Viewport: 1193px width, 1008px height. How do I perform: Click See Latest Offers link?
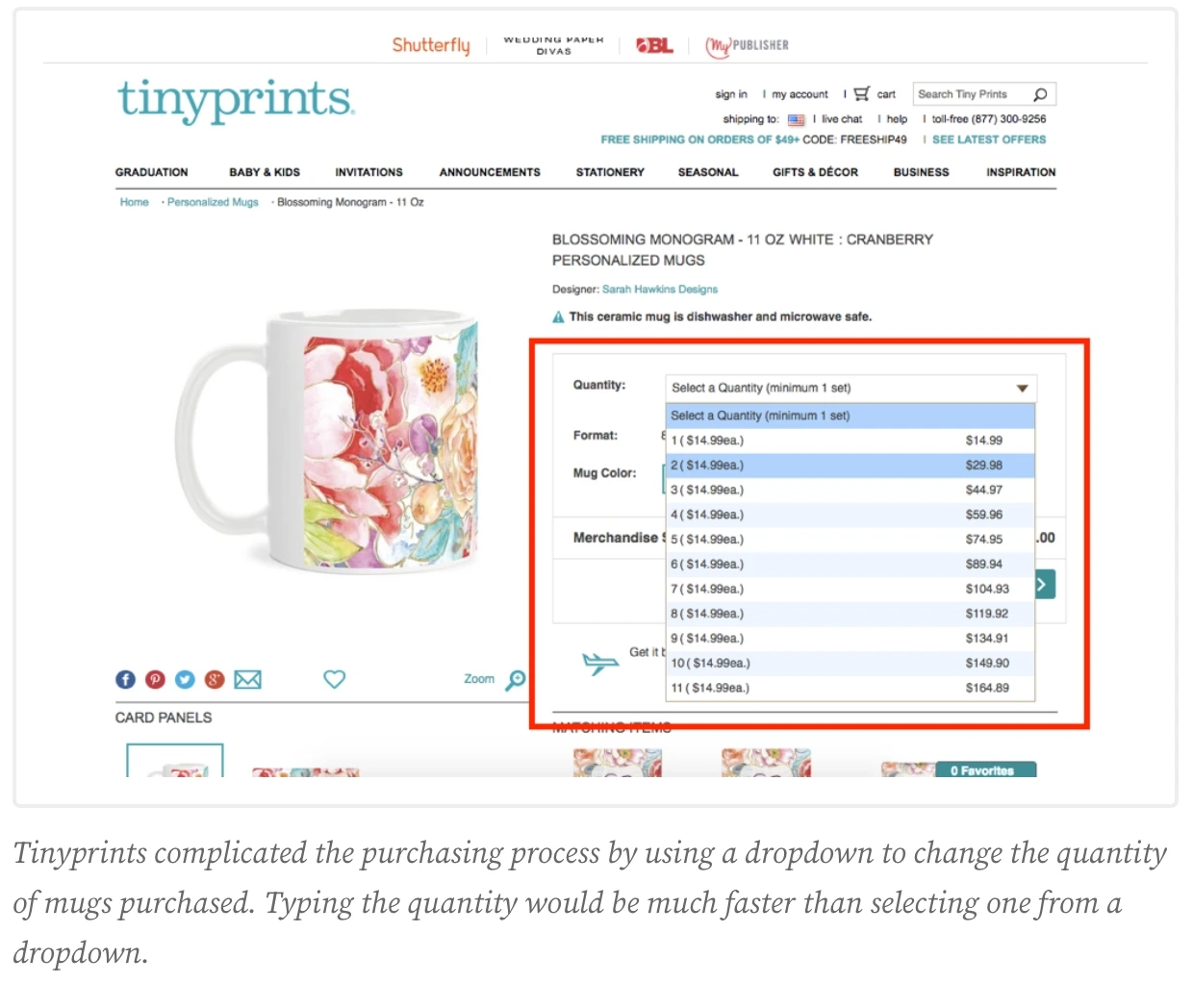click(x=989, y=140)
